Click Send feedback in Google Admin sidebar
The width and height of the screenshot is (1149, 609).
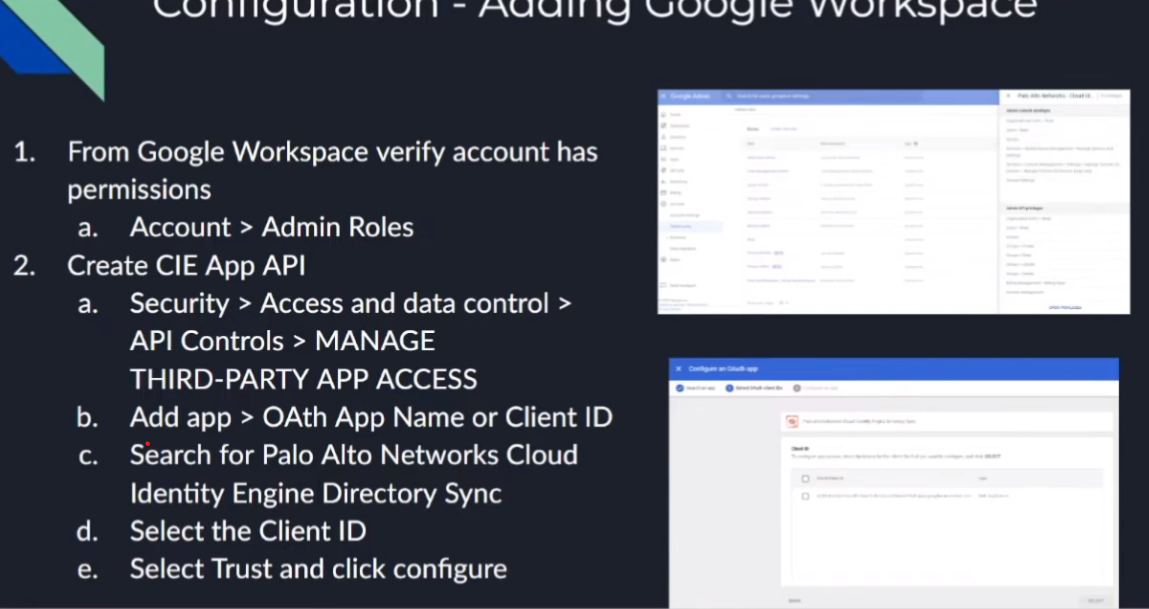tap(679, 285)
